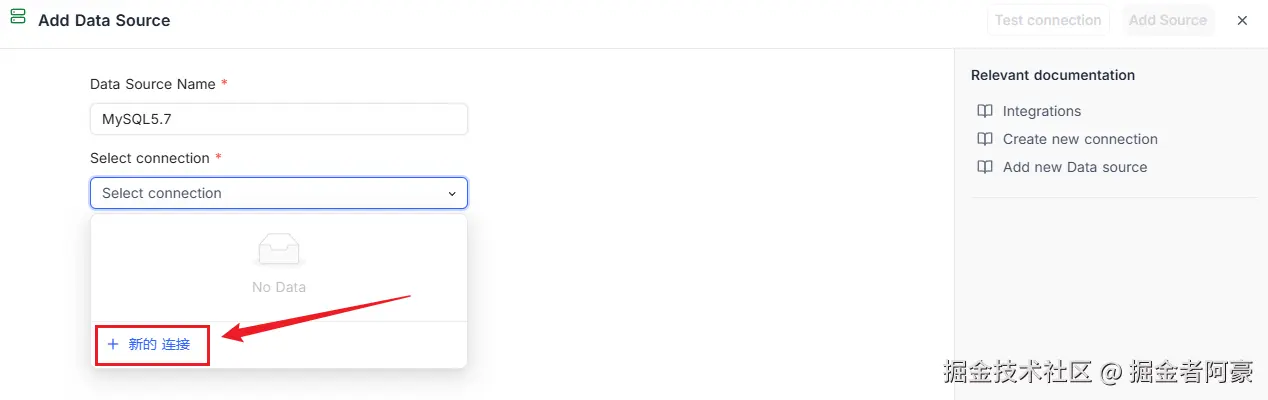The width and height of the screenshot is (1268, 400).
Task: Open the Add new Data source documentation link
Action: 1075,167
